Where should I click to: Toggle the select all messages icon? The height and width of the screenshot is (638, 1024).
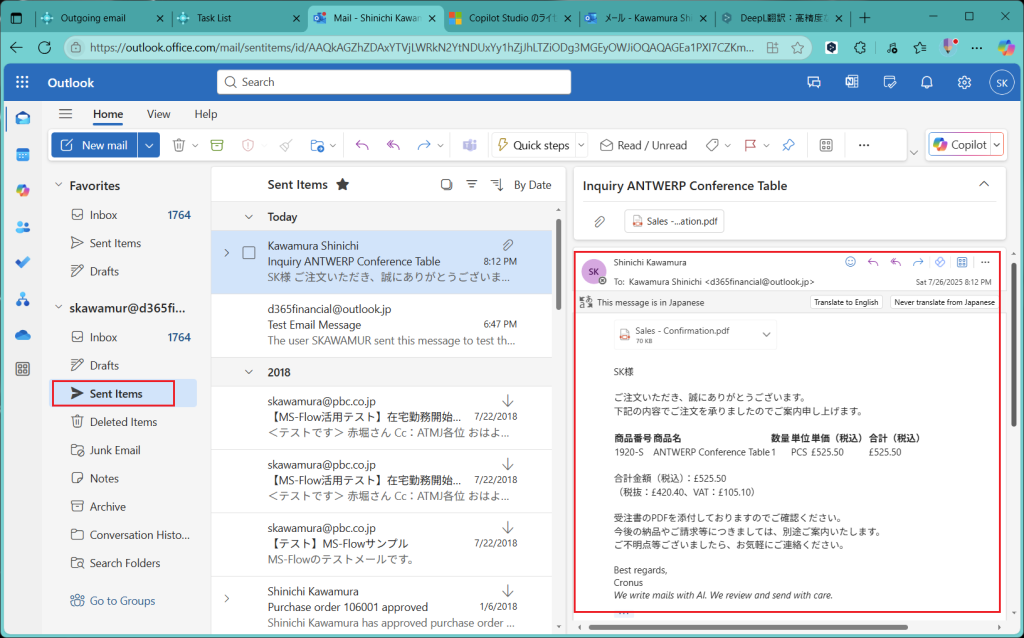click(447, 185)
